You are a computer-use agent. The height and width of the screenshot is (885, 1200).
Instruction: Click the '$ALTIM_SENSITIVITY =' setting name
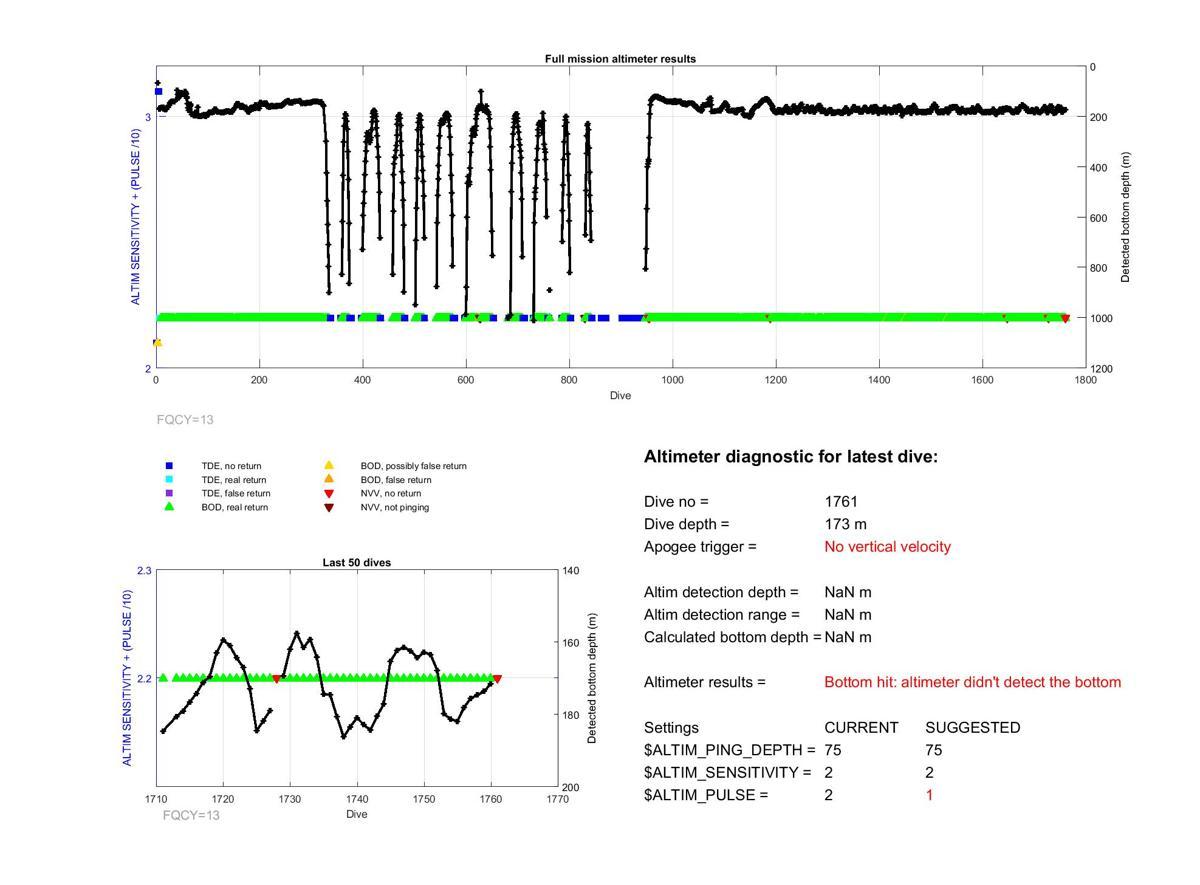tap(728, 773)
